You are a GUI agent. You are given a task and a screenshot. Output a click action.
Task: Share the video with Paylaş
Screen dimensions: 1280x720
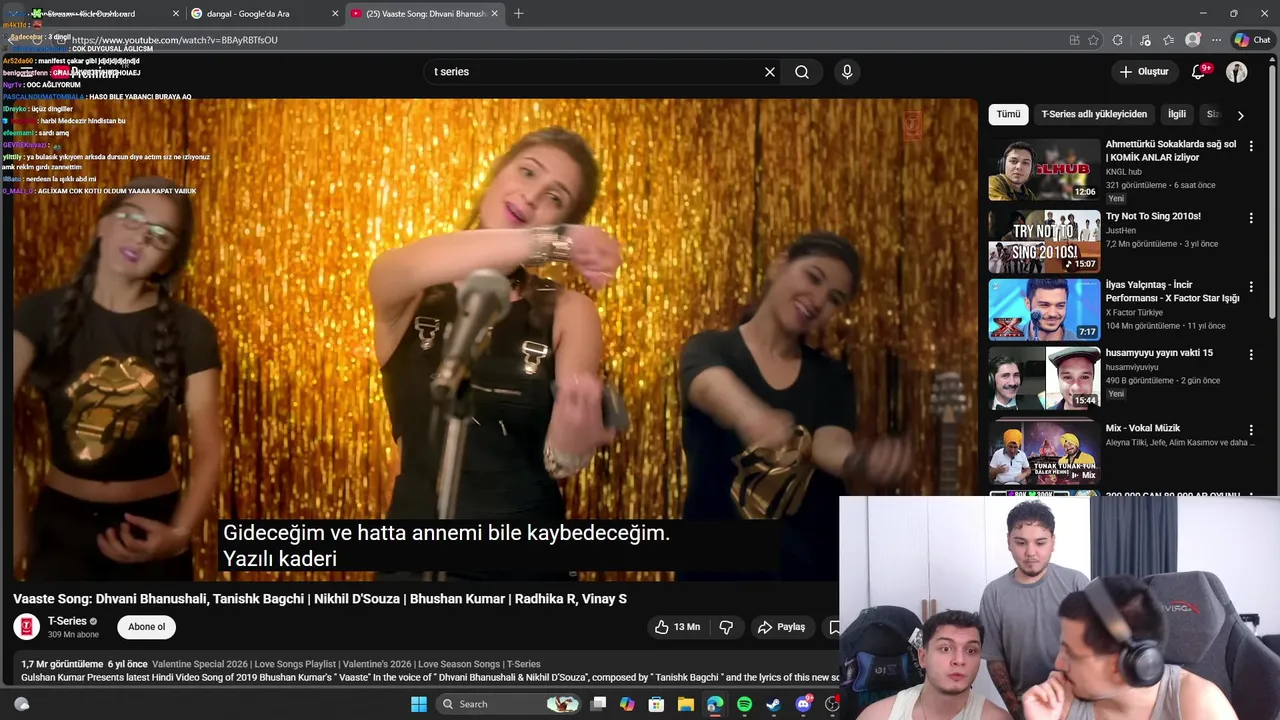point(781,627)
